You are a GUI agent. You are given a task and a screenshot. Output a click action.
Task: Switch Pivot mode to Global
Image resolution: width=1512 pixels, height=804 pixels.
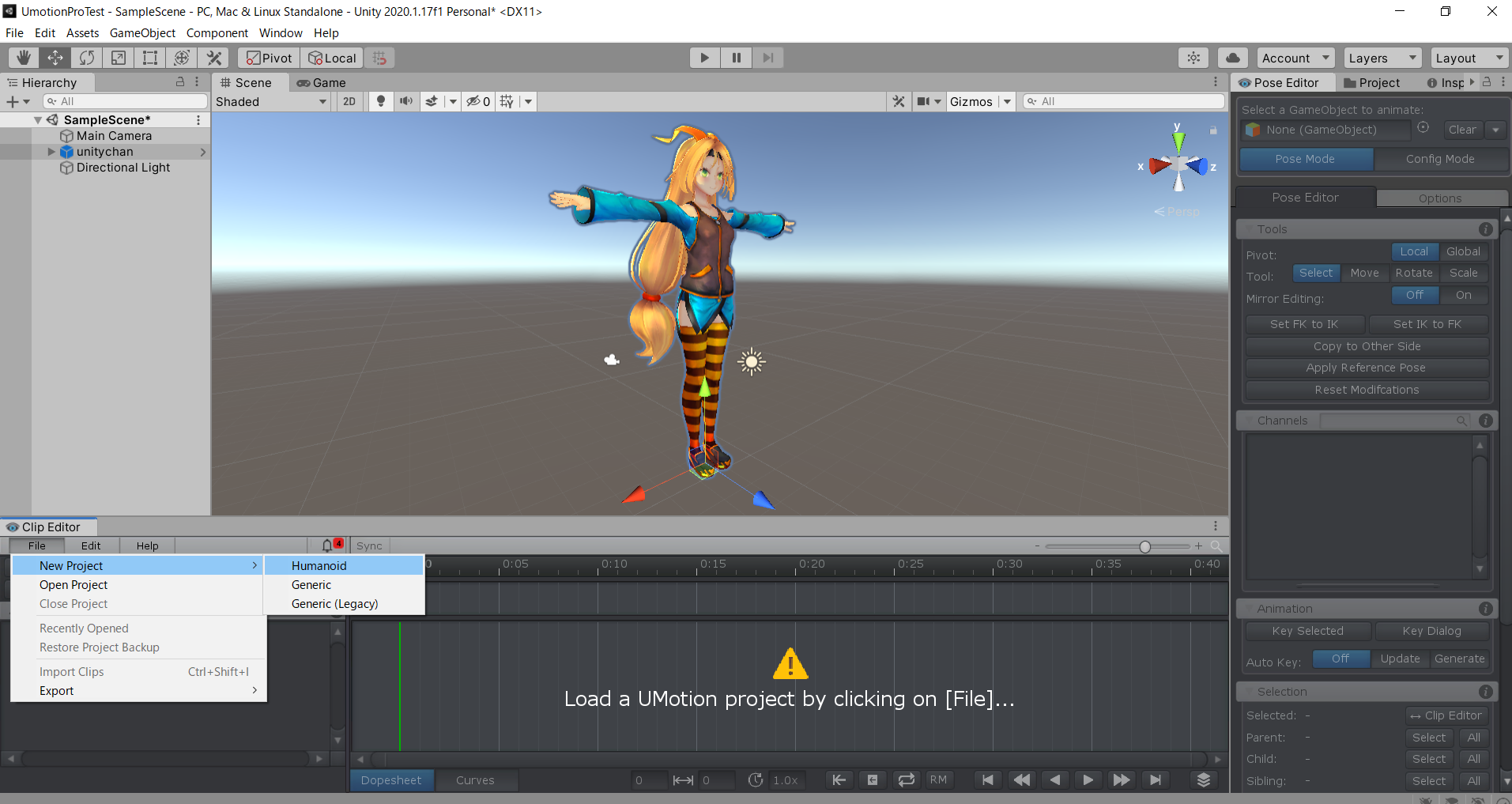coord(1463,251)
